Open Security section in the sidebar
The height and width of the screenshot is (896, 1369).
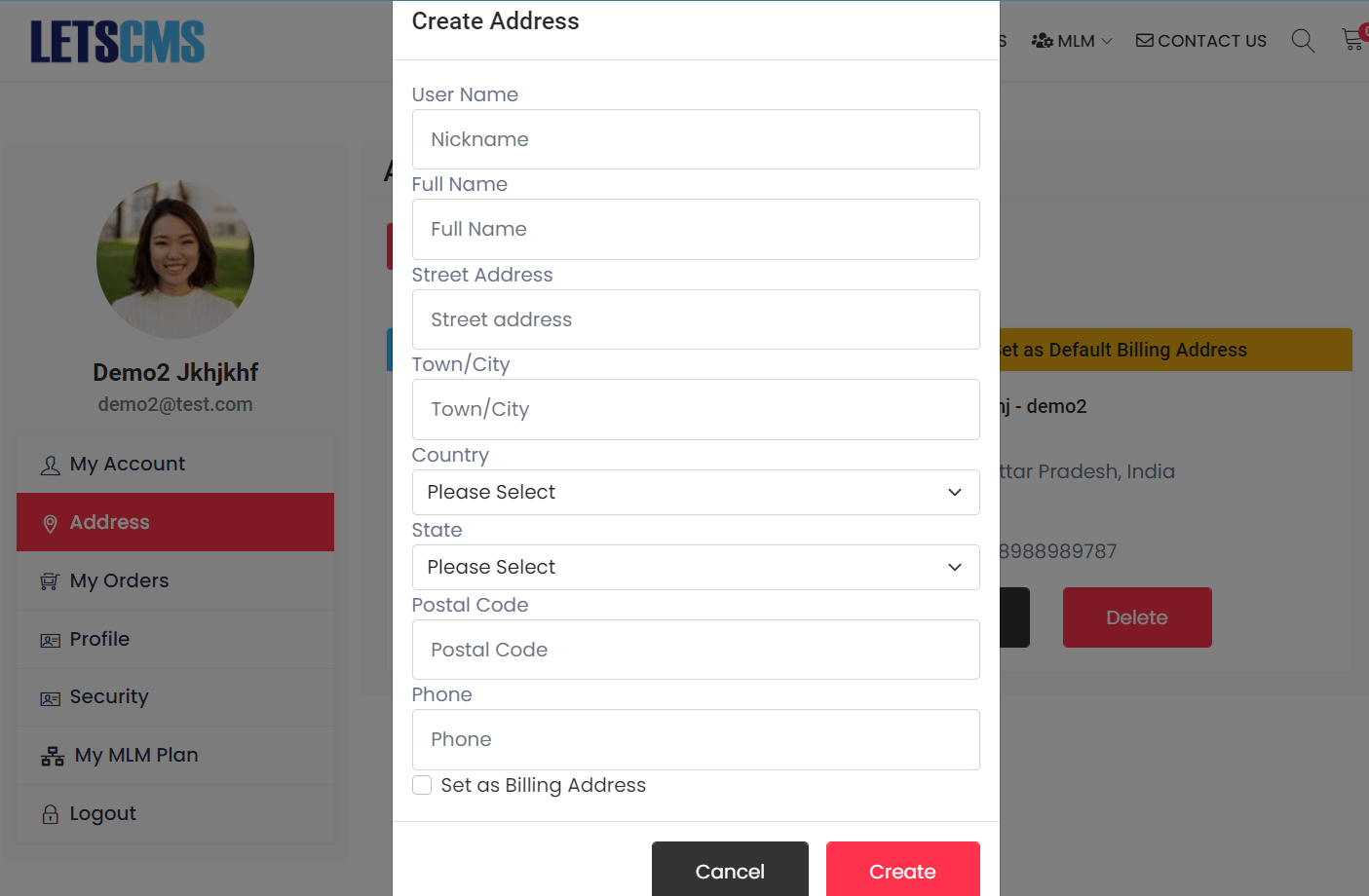[x=109, y=696]
